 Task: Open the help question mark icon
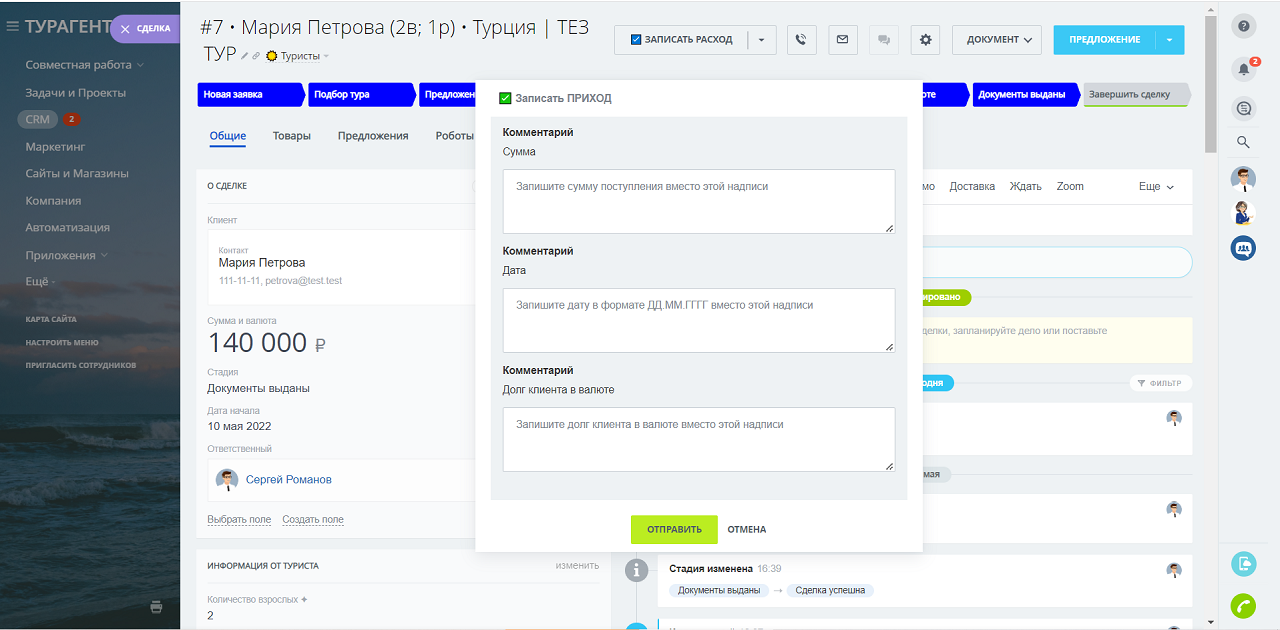(x=1244, y=26)
